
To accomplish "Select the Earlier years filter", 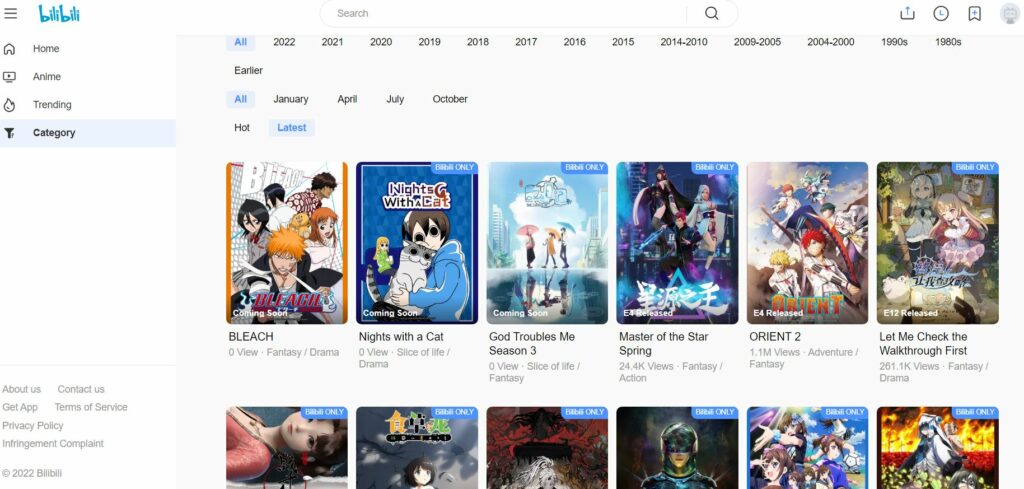I will click(x=248, y=71).
